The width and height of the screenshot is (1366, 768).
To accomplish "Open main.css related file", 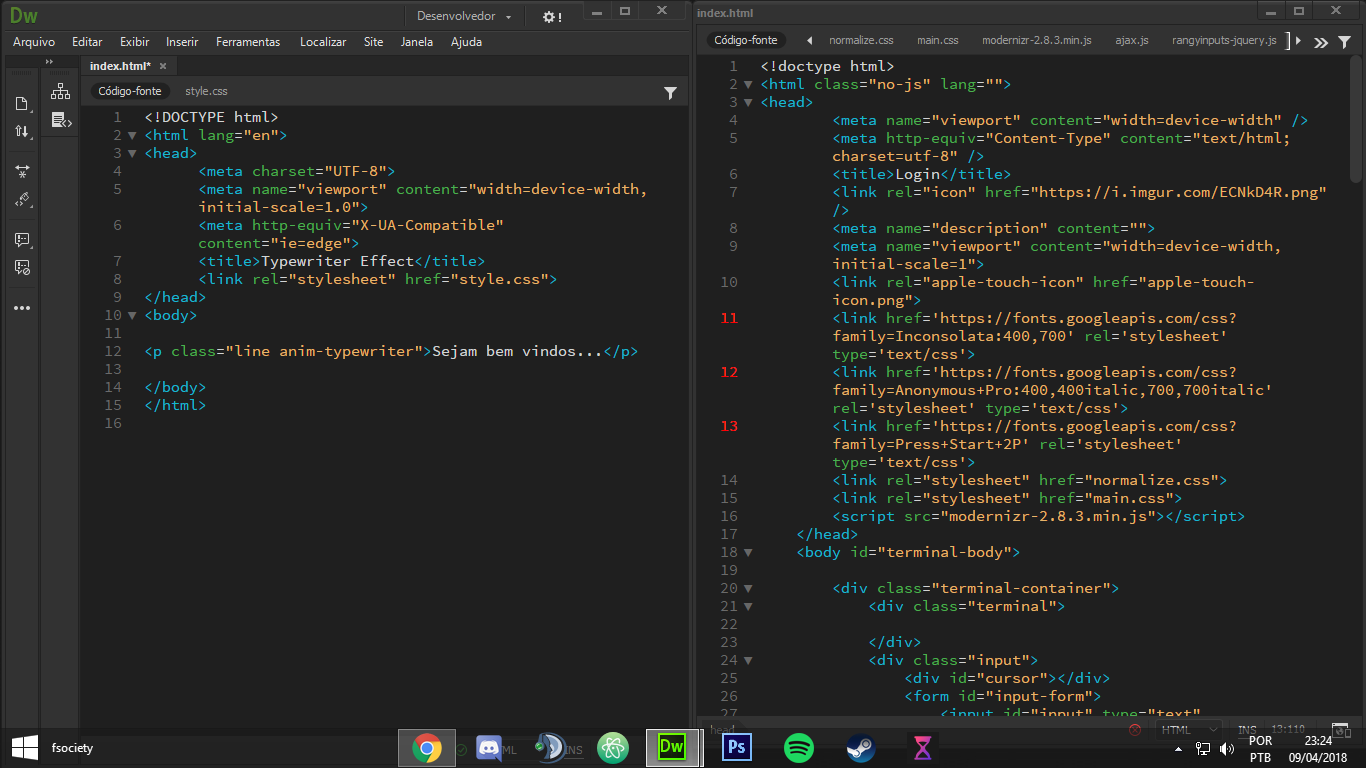I will tap(938, 40).
